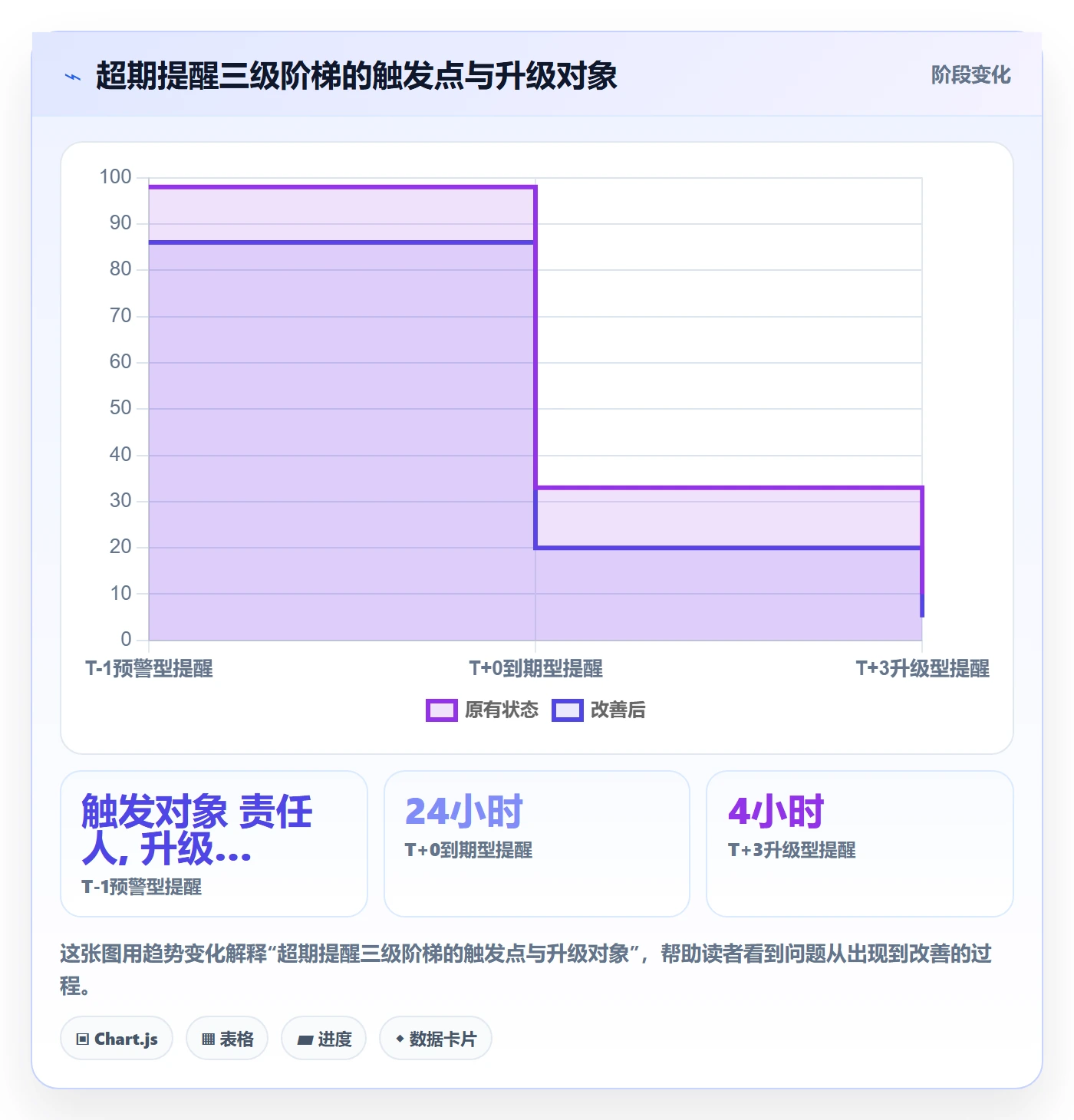The width and height of the screenshot is (1074, 1120).
Task: Click the lightning bolt icon beside the title
Action: [73, 77]
